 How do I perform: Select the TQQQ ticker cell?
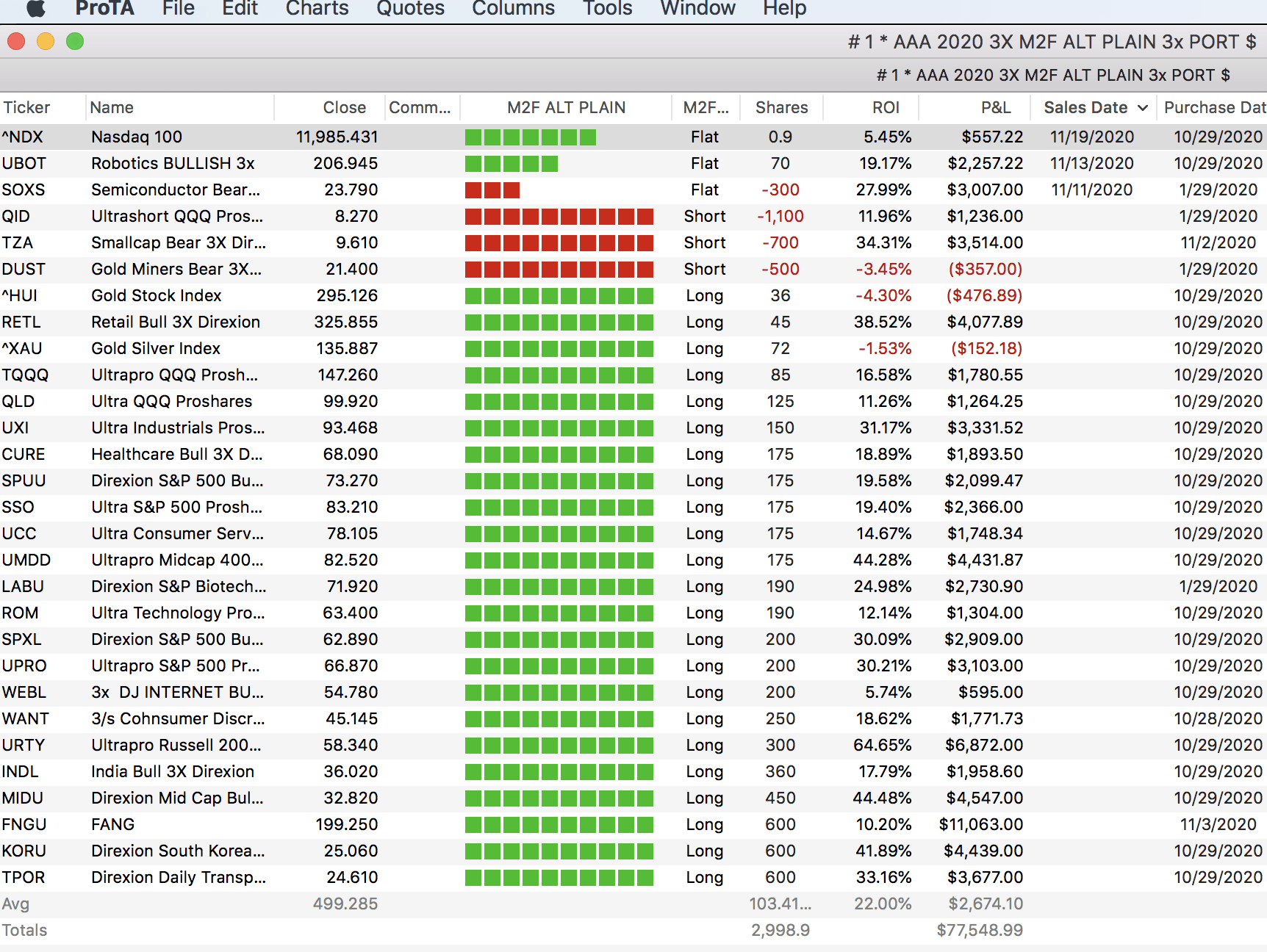click(25, 375)
